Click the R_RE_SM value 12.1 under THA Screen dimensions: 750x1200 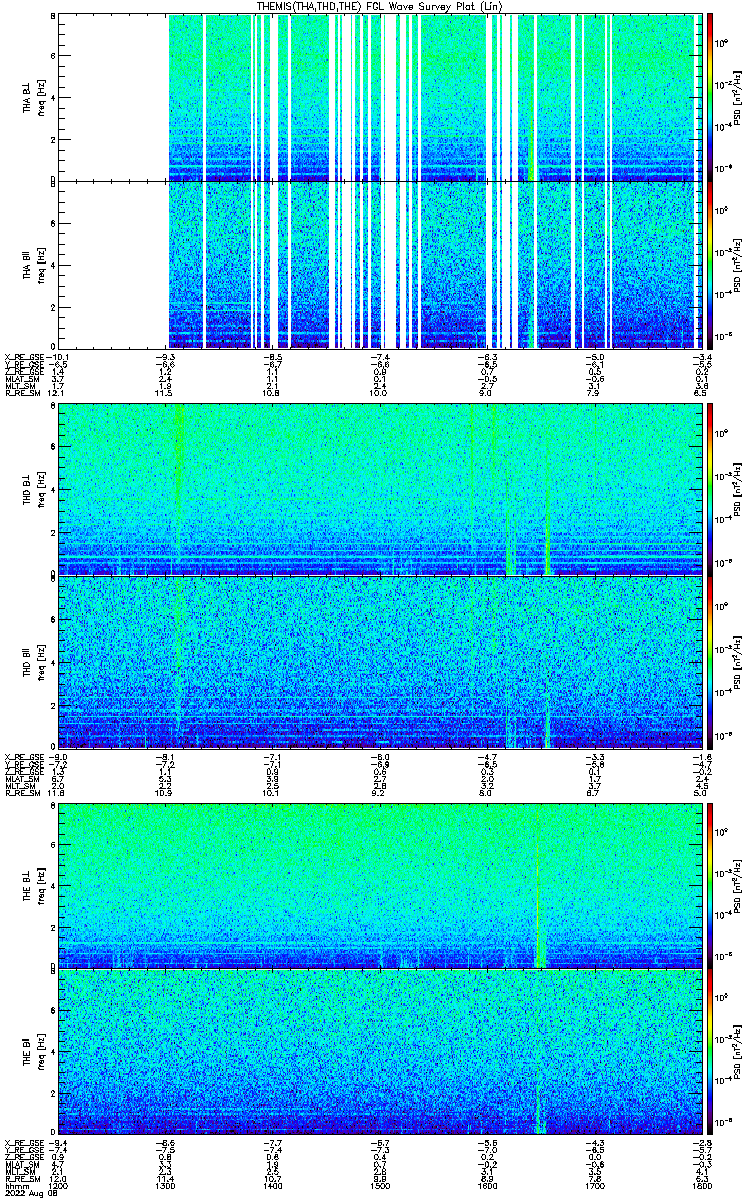click(x=57, y=392)
